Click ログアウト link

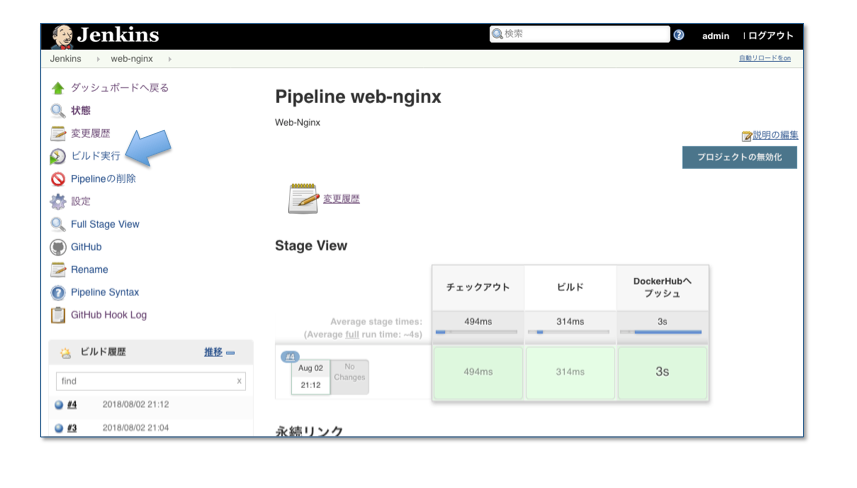[771, 36]
